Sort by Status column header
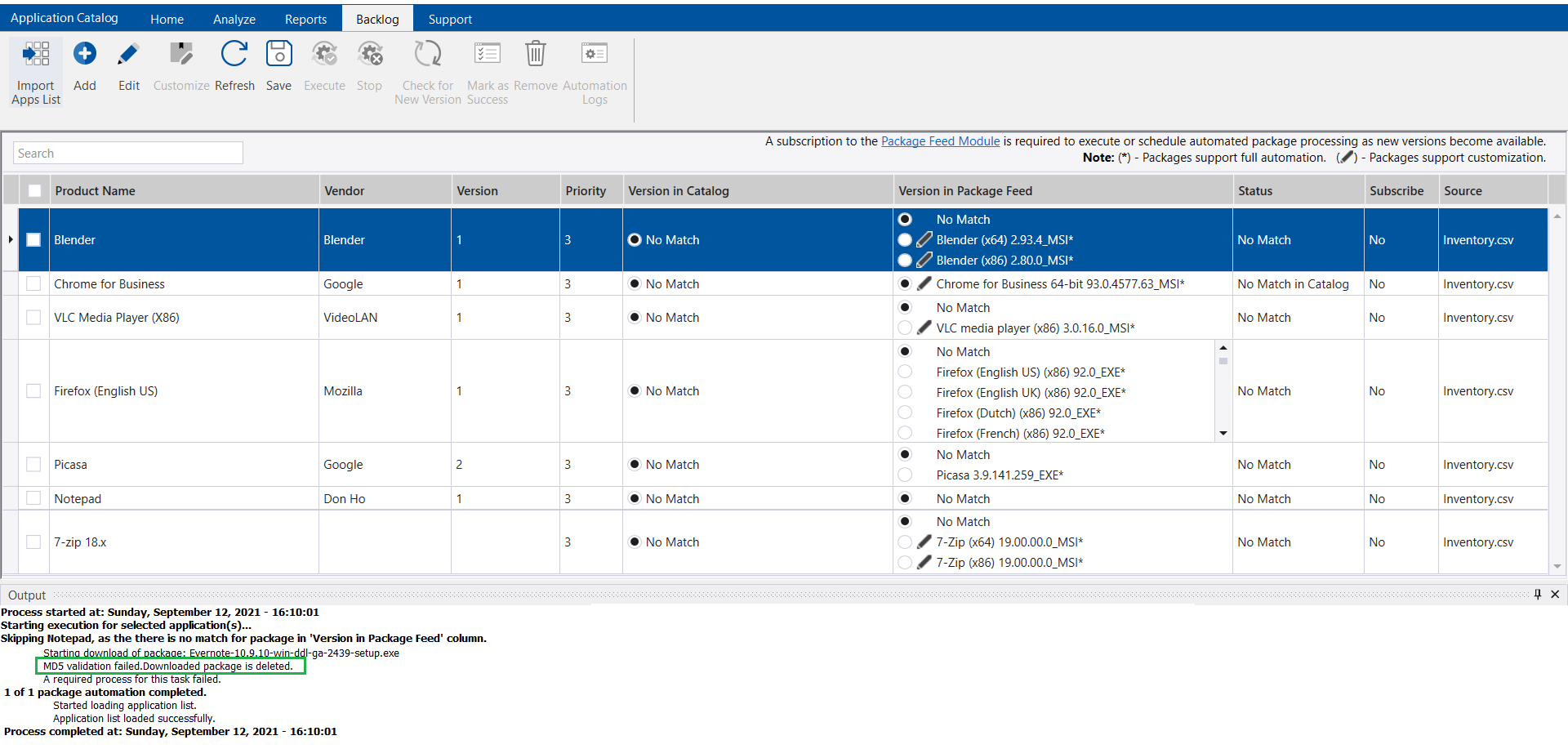1568x749 pixels. [1298, 190]
